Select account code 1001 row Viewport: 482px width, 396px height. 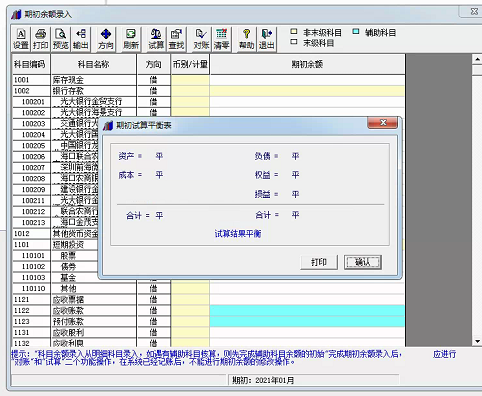[32, 80]
